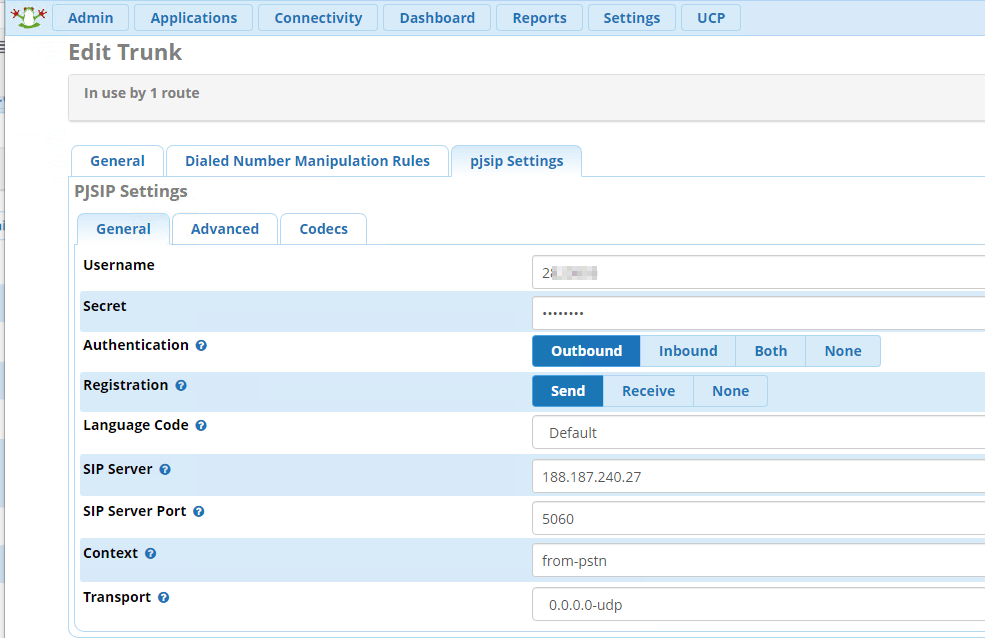Screen dimensions: 985x638
Task: Open the Language Code dropdown
Action: [758, 433]
